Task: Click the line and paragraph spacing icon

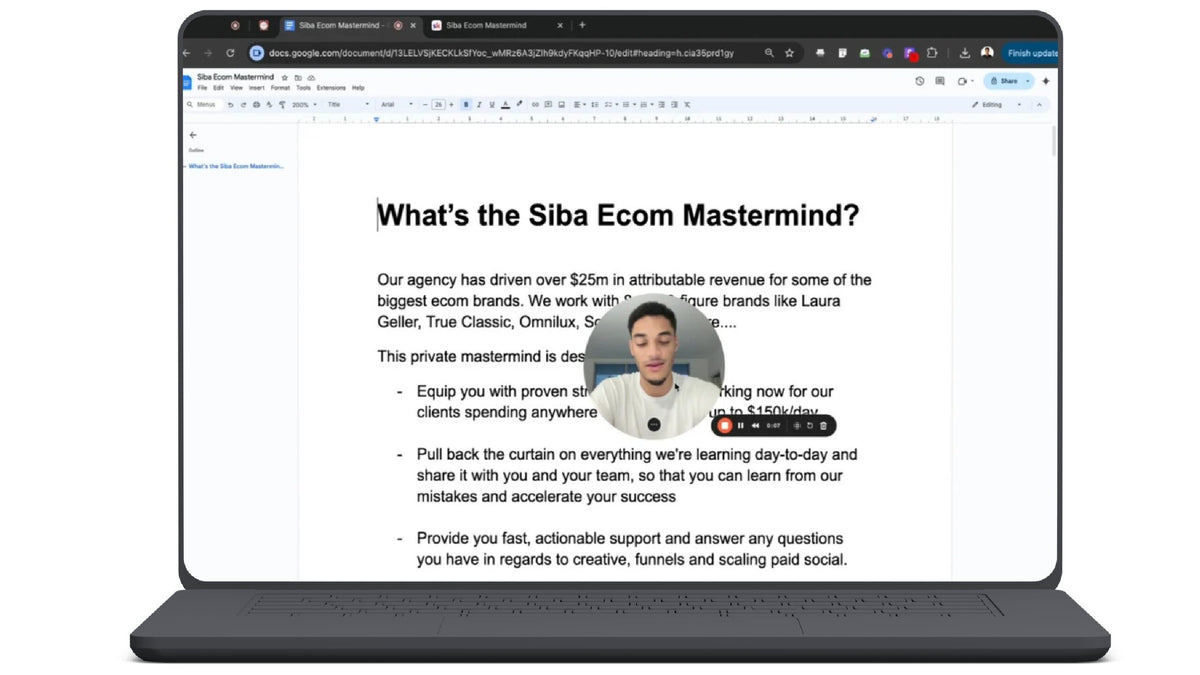Action: 595,104
